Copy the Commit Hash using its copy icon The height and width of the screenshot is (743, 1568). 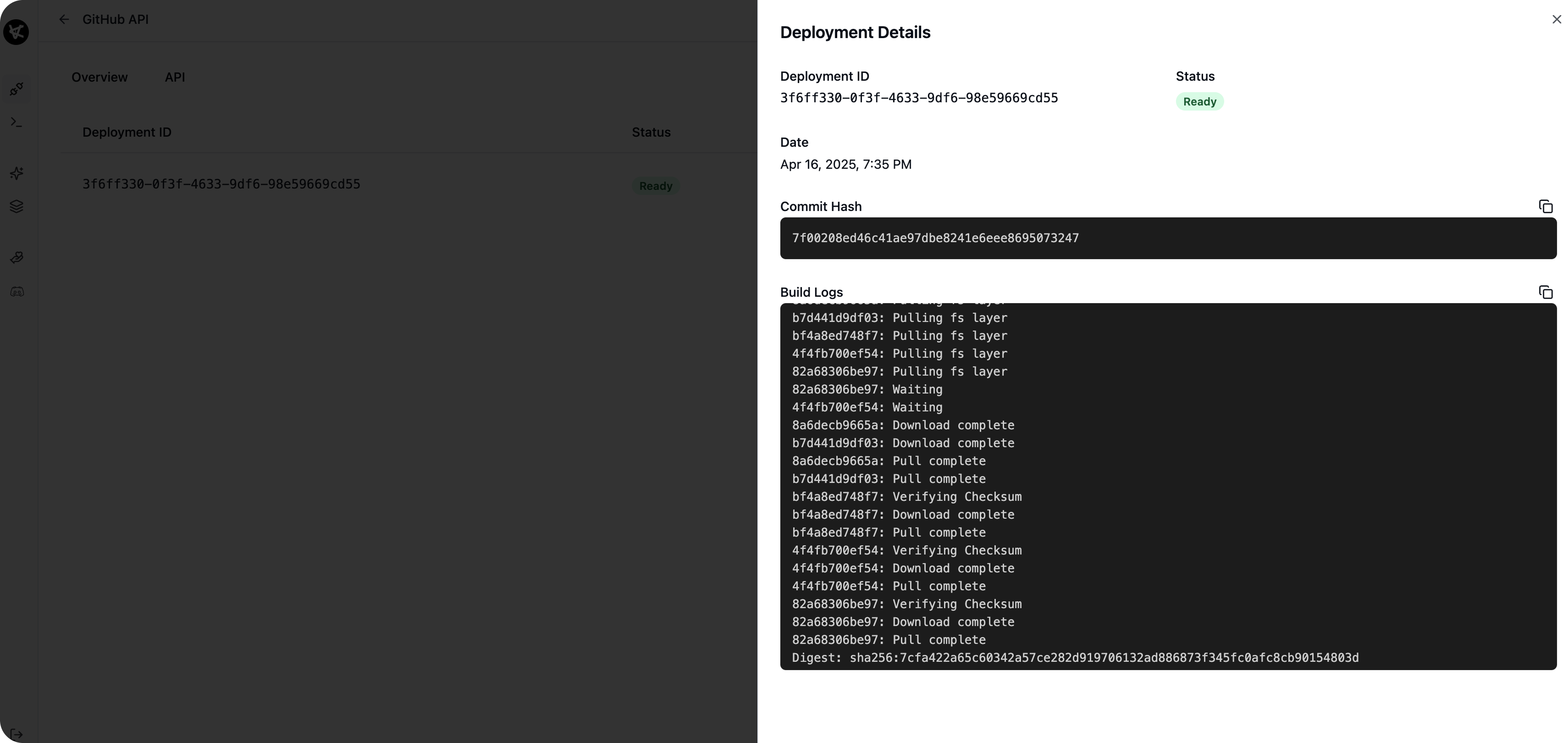pyautogui.click(x=1546, y=206)
